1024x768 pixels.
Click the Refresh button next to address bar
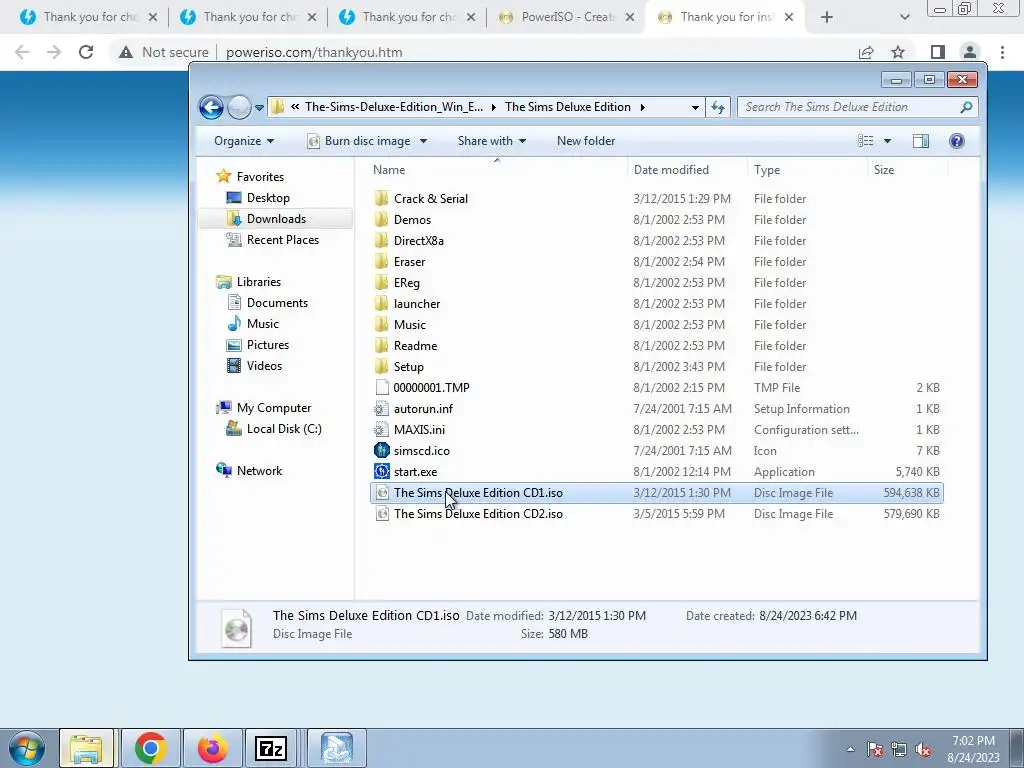pyautogui.click(x=718, y=107)
